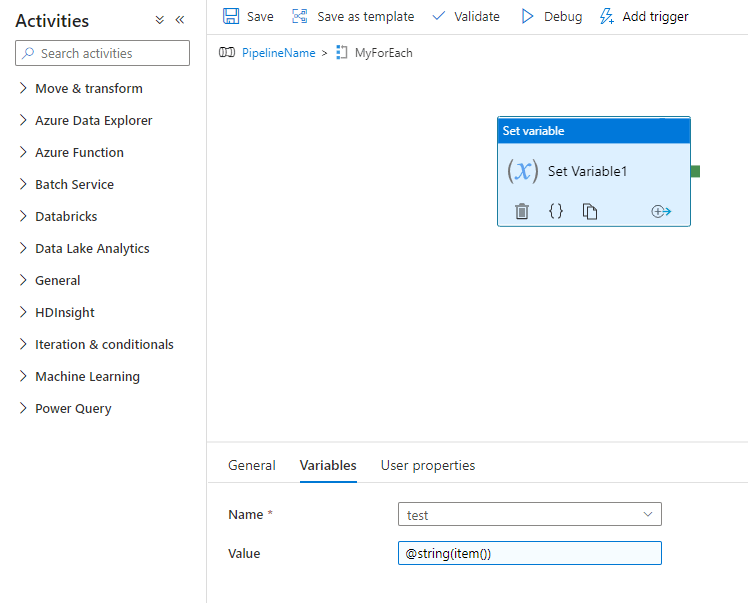Click the Add trigger lightning icon

coord(606,16)
